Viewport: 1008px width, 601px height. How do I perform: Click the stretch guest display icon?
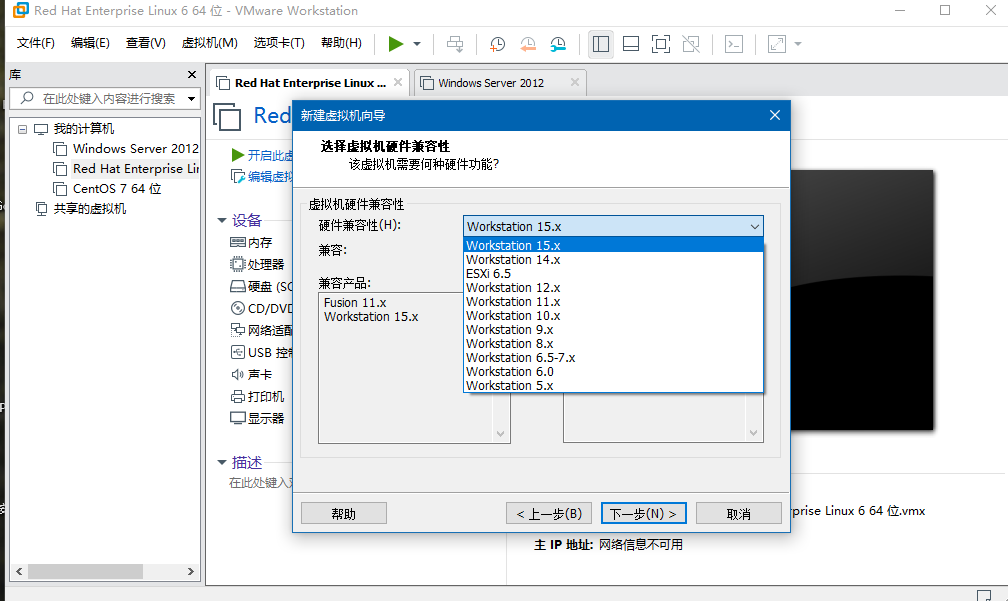tap(777, 44)
